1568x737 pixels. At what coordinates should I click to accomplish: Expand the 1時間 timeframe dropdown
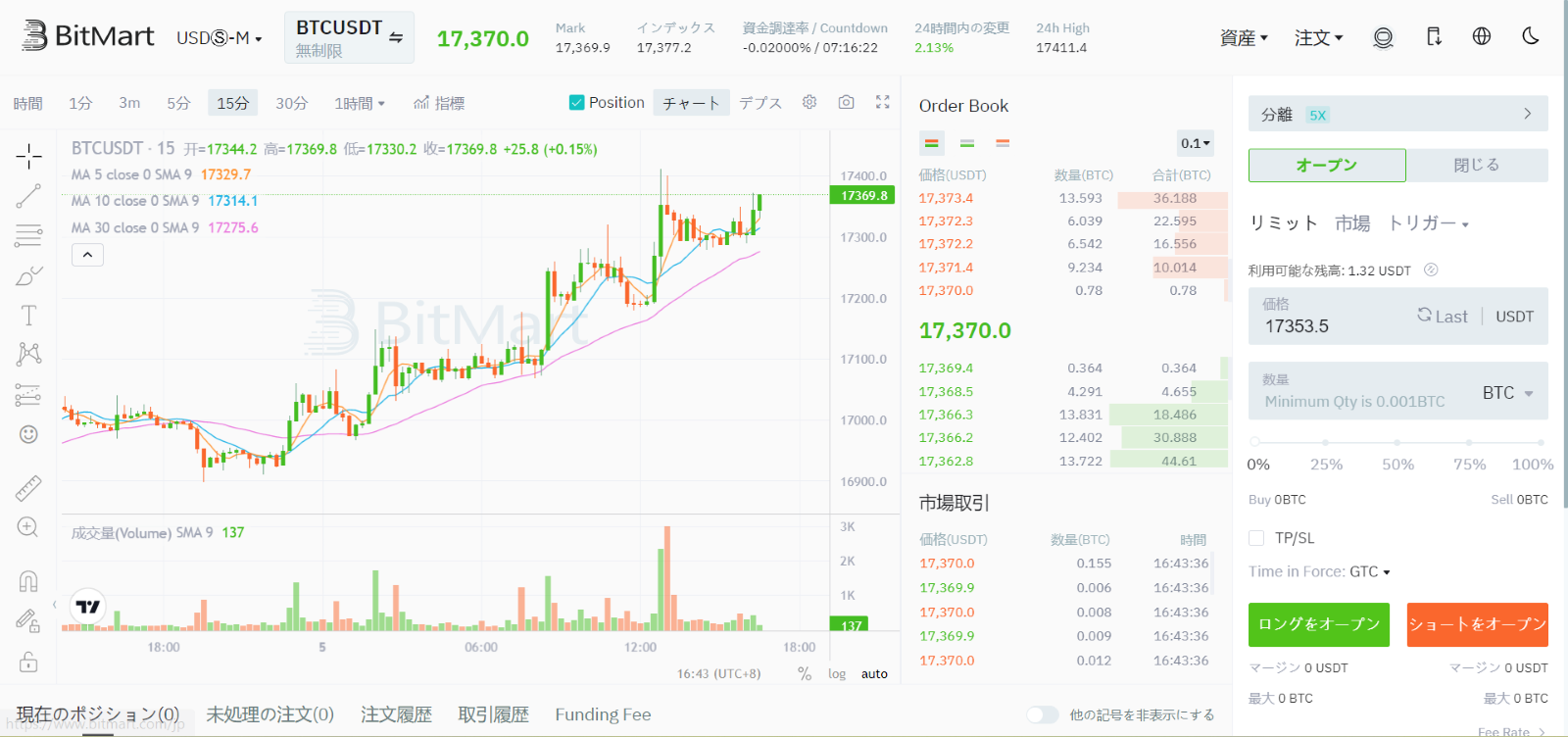coord(360,103)
